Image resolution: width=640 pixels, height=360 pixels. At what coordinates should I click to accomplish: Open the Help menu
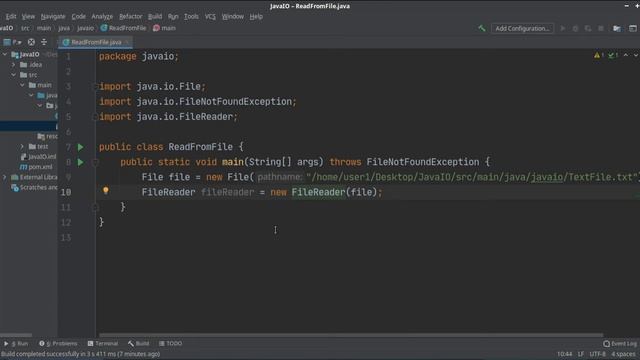[256, 16]
